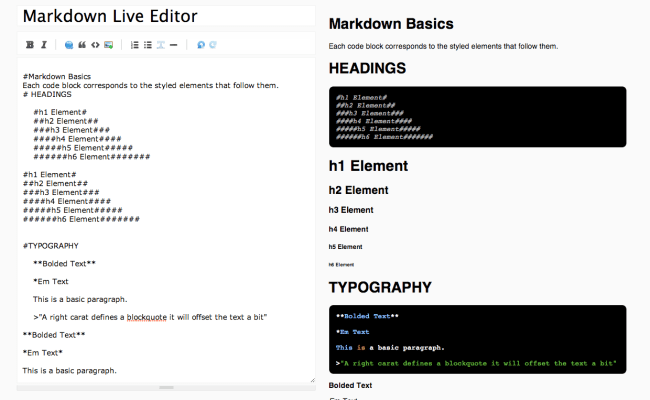Click 'Each code block corresponds' sentence in the preview
The height and width of the screenshot is (400, 650).
443,46
